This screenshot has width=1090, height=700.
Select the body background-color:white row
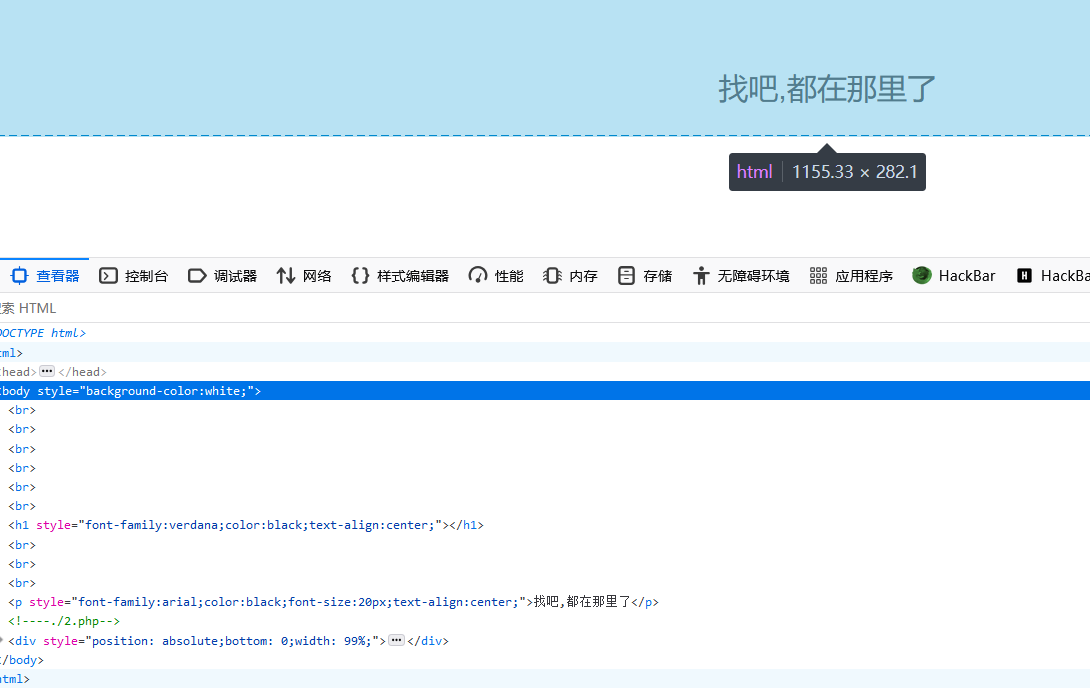point(545,391)
